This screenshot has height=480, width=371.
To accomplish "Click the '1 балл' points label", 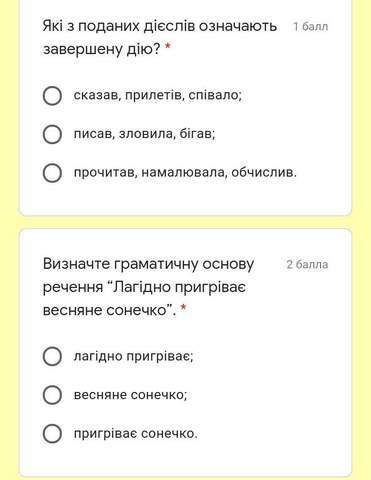I will click(x=310, y=27).
